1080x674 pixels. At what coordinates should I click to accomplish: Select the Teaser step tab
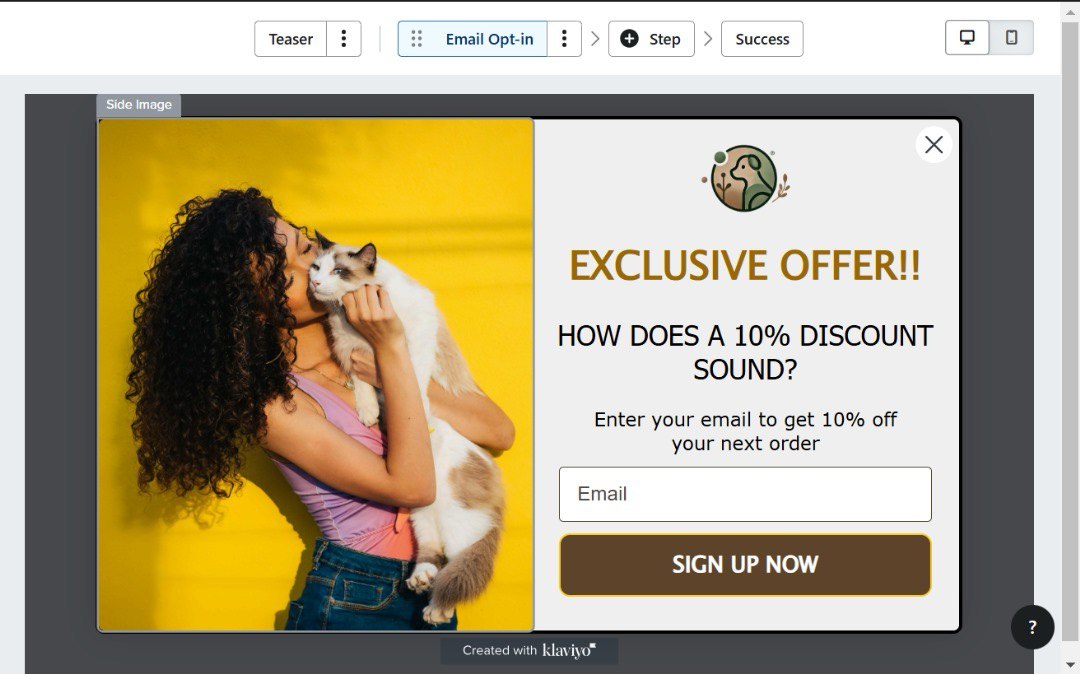pos(291,39)
